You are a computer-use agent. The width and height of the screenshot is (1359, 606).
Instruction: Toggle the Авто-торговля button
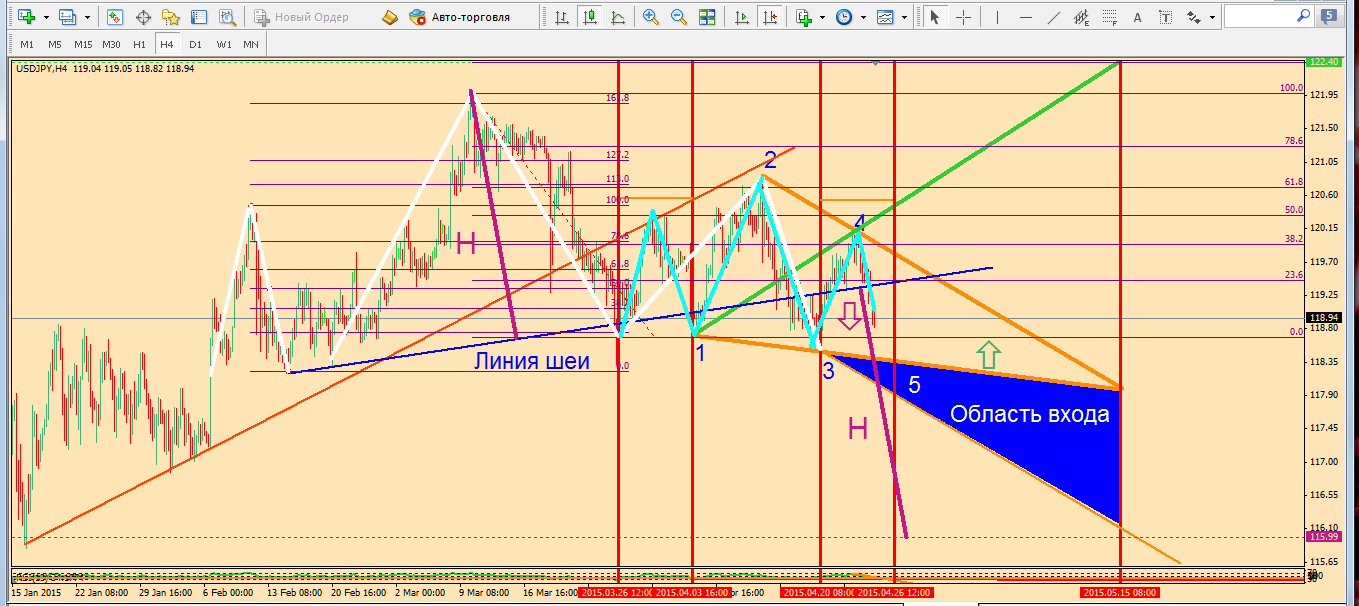(459, 17)
